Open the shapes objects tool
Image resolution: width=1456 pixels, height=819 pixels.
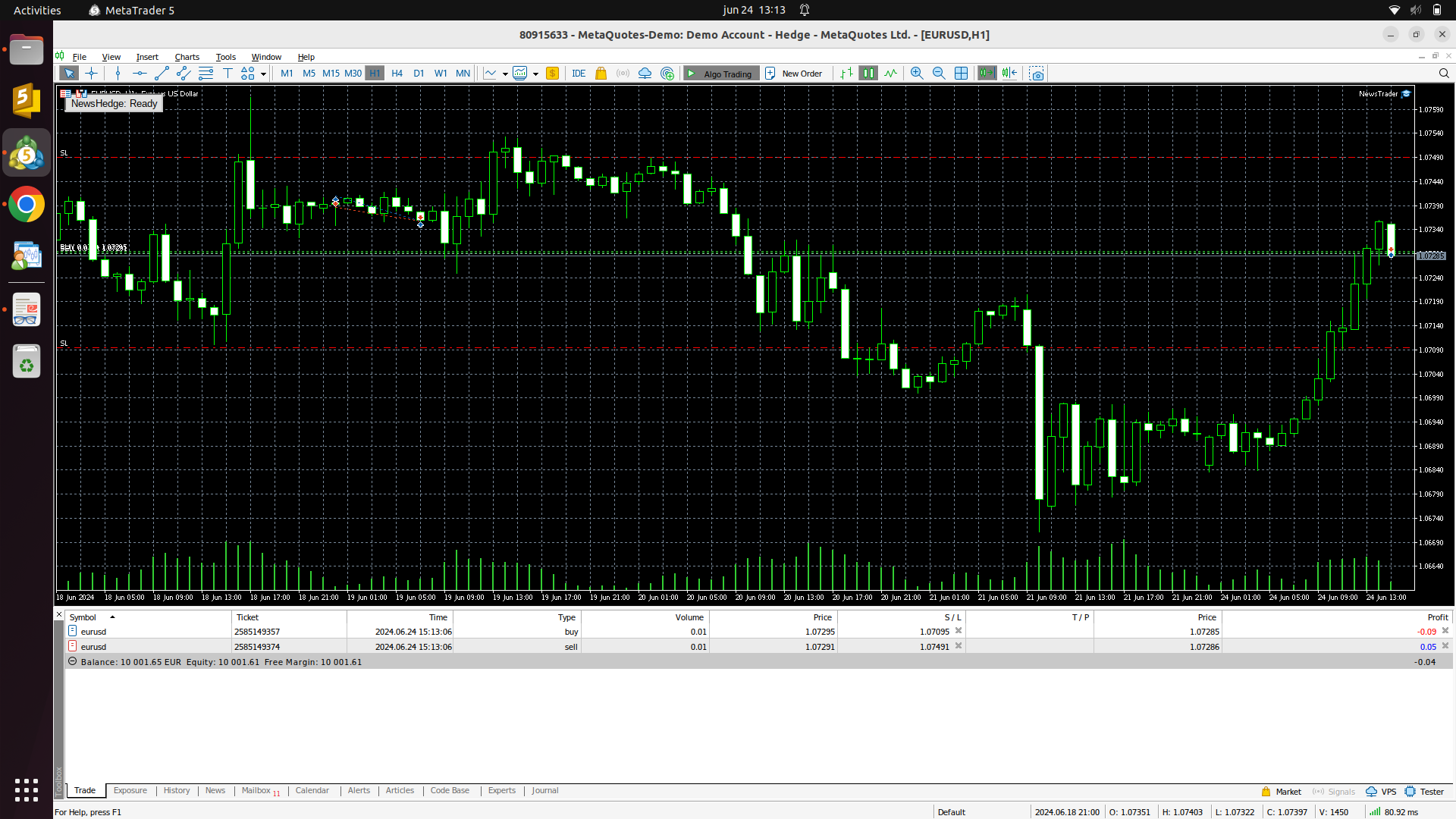(x=248, y=74)
